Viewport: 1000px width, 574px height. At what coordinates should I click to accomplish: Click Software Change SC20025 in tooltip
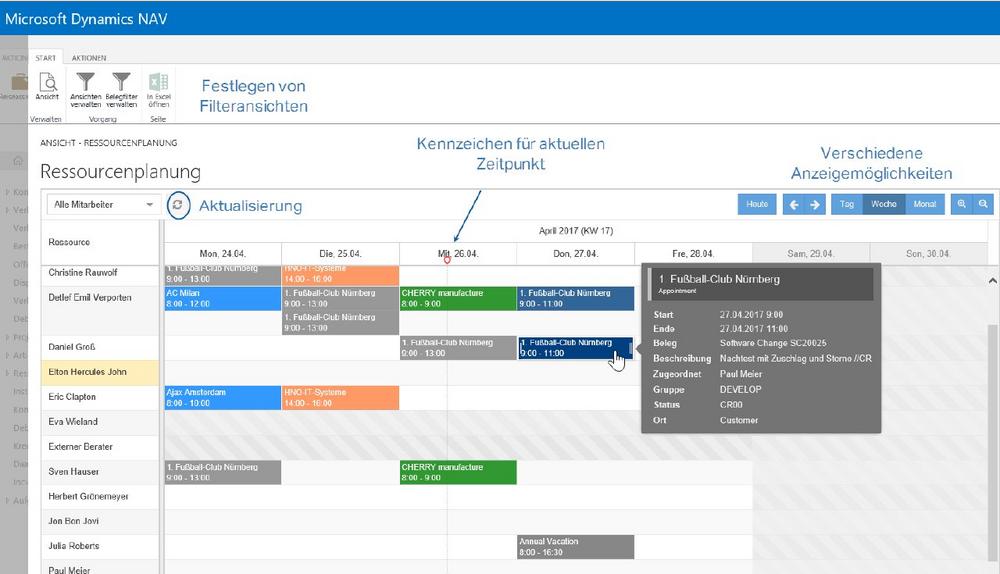pyautogui.click(x=773, y=343)
